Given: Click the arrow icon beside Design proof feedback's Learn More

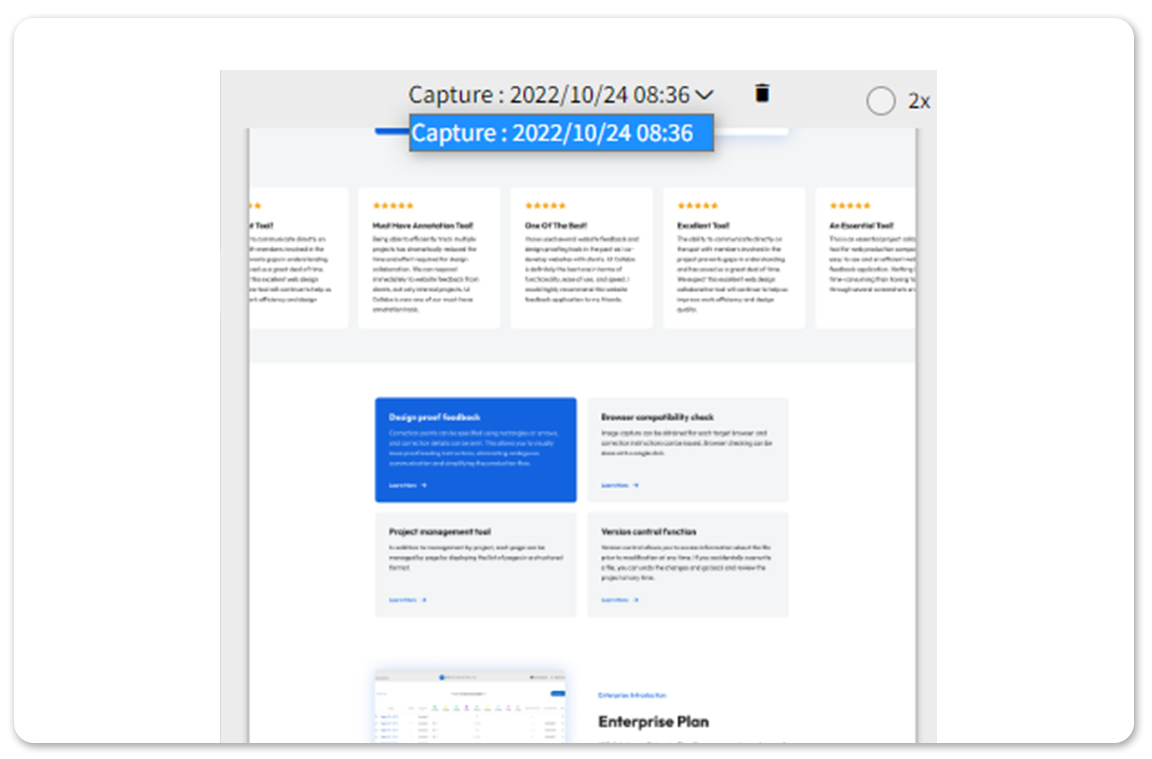Looking at the screenshot, I should [x=424, y=485].
